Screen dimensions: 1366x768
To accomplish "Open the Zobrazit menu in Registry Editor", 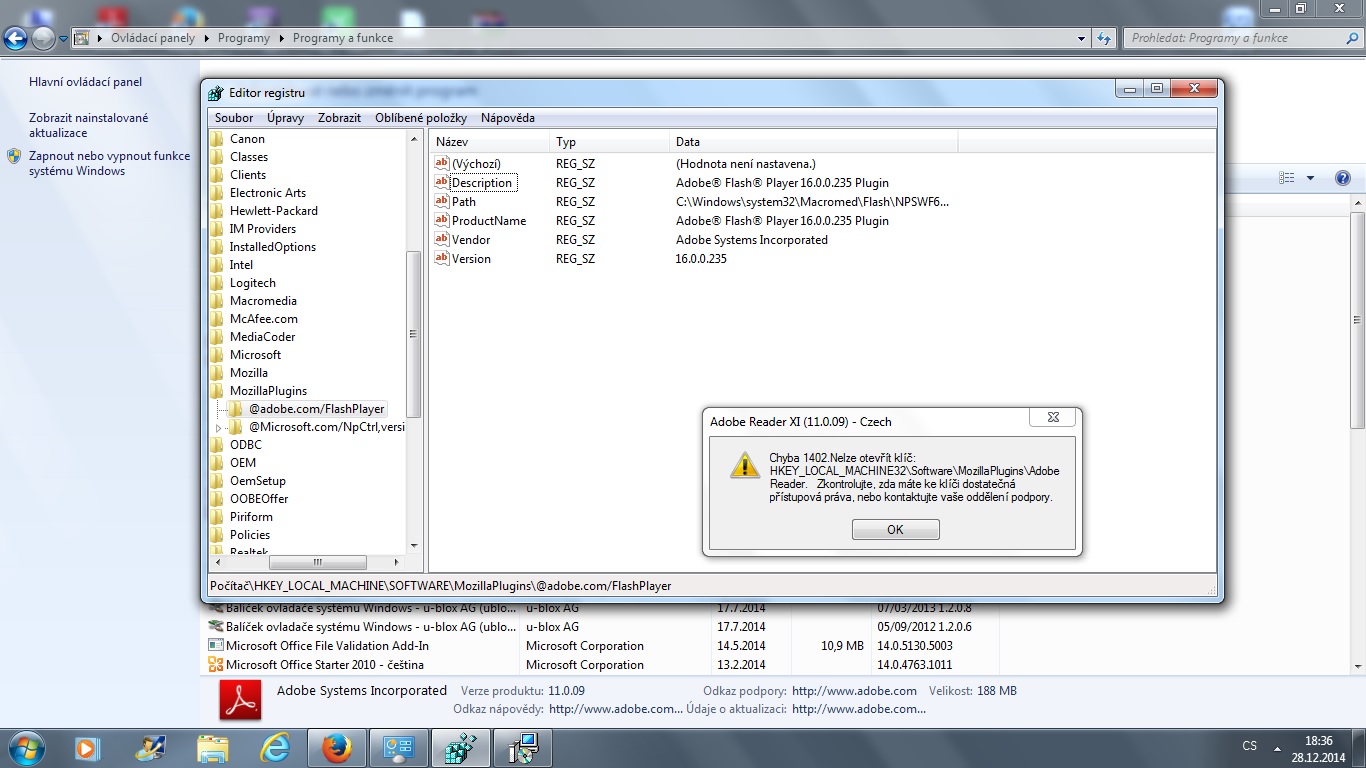I will [x=339, y=117].
